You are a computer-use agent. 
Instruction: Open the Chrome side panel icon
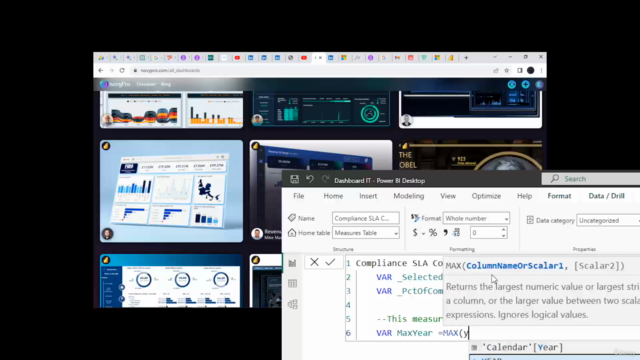click(x=520, y=70)
